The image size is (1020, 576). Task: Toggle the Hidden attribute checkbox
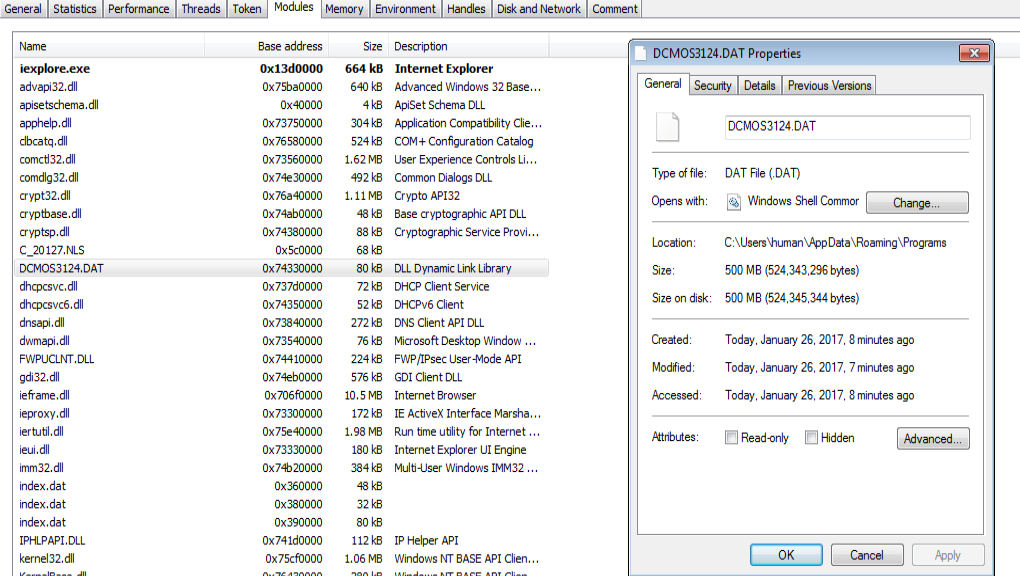[811, 438]
